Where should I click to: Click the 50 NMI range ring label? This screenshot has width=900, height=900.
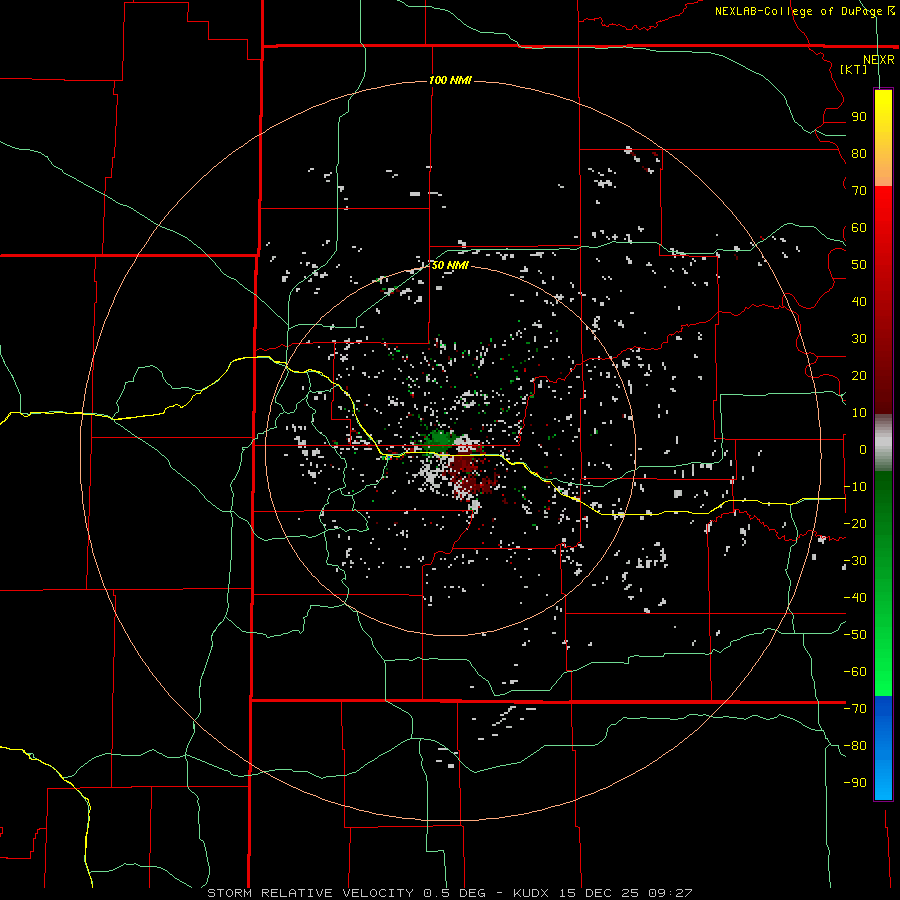[x=450, y=265]
